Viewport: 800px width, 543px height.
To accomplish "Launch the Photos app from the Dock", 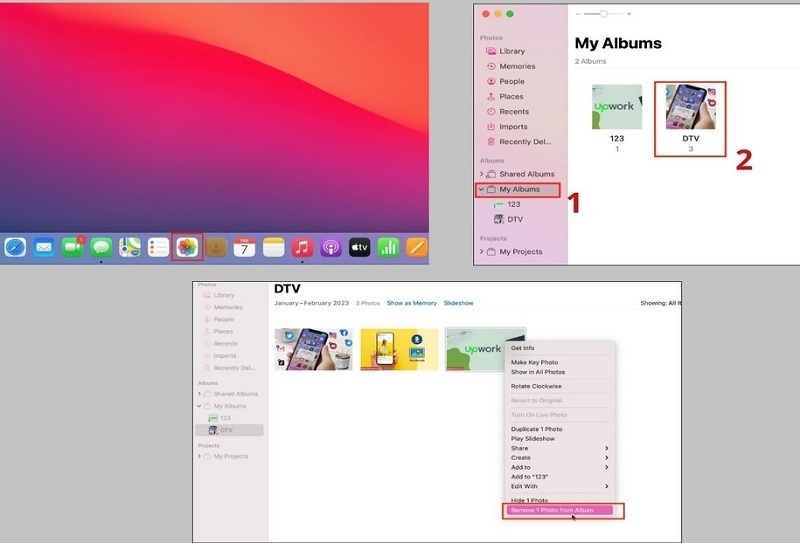I will click(x=187, y=248).
